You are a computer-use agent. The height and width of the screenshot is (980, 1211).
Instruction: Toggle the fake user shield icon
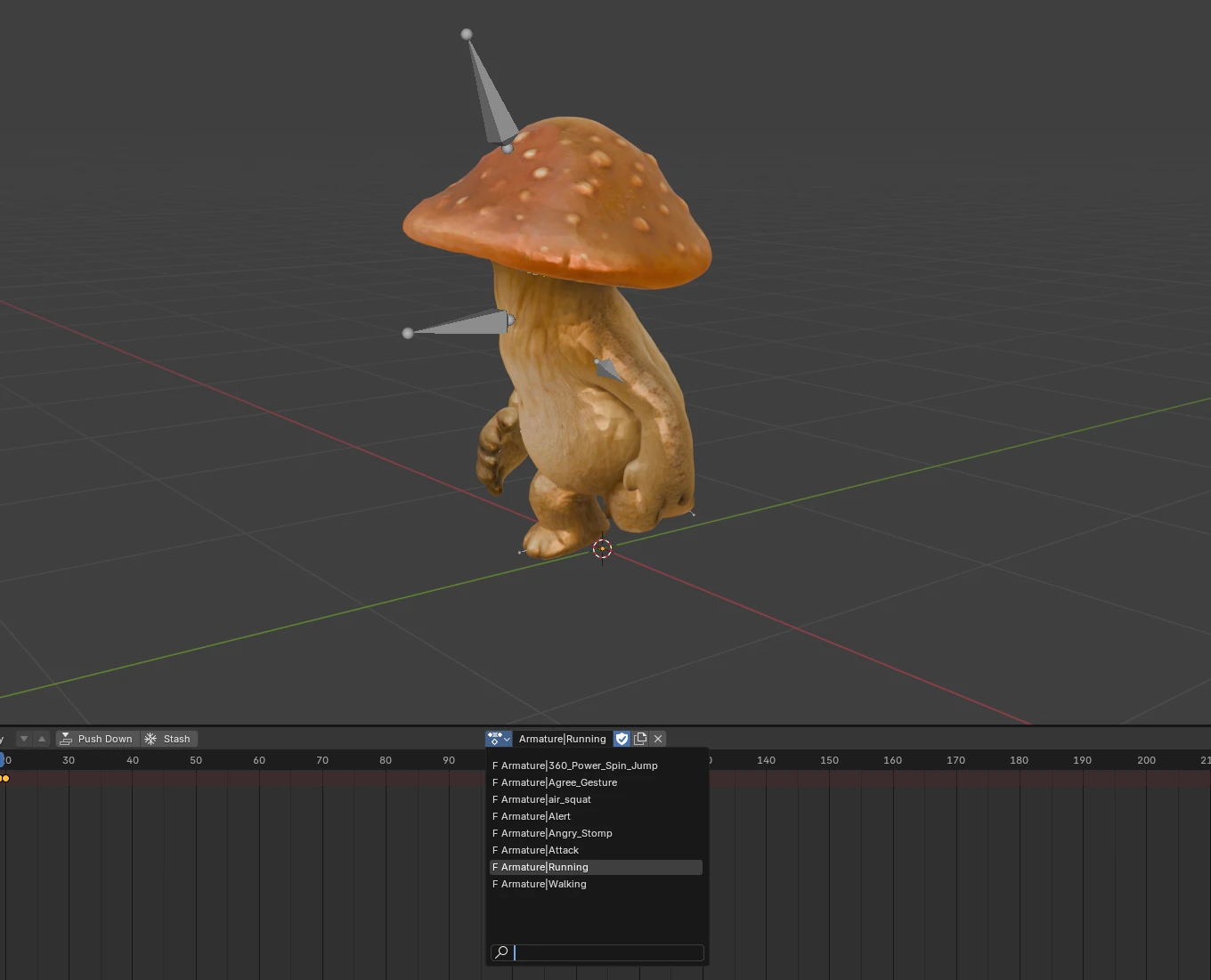click(x=622, y=739)
